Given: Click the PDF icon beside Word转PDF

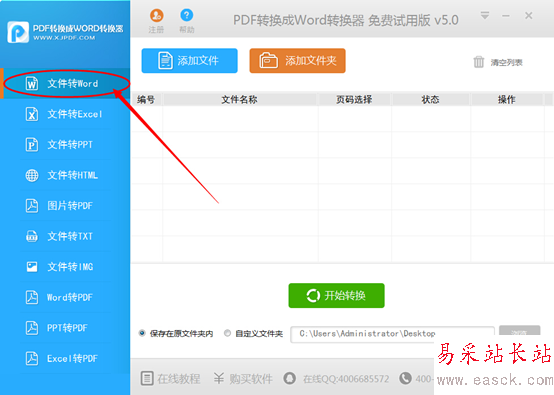Looking at the screenshot, I should click(x=32, y=297).
